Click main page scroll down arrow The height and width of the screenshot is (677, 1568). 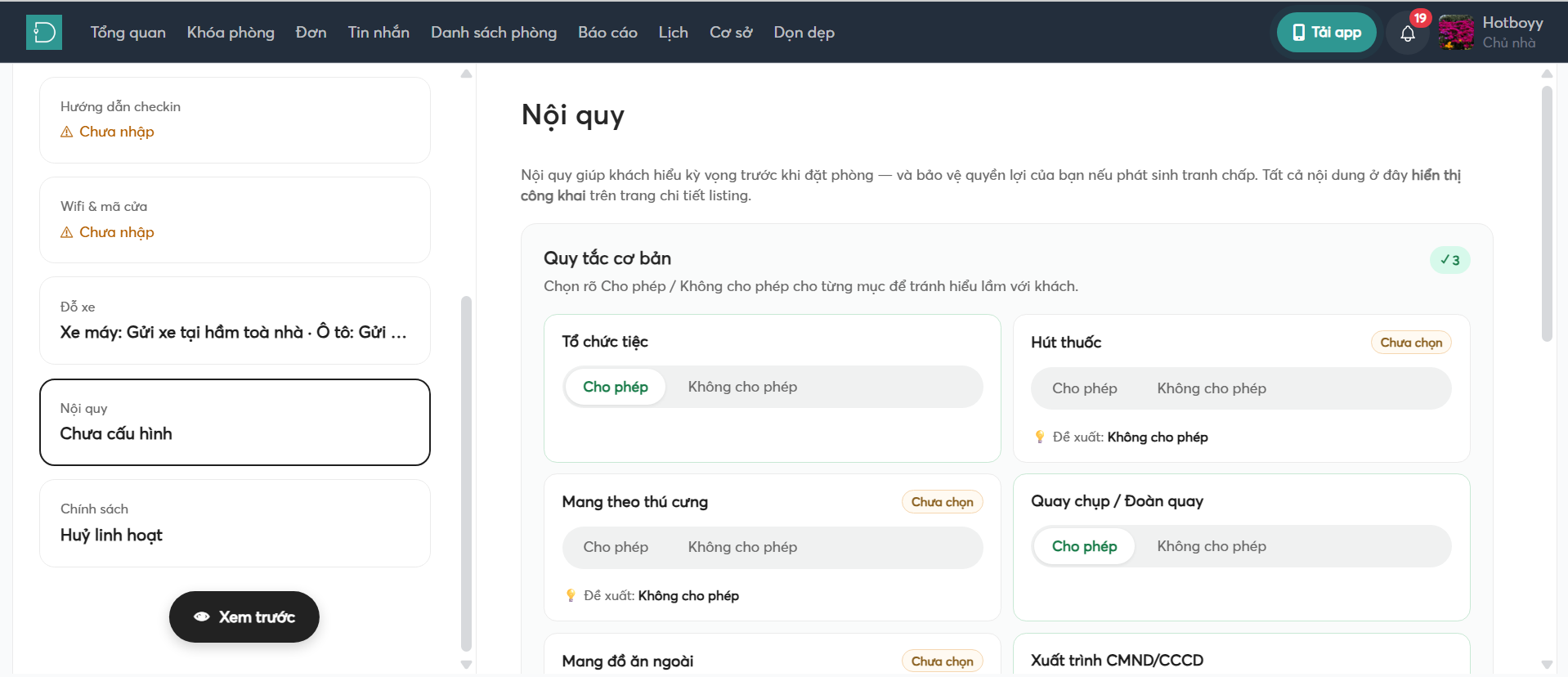(x=1547, y=665)
